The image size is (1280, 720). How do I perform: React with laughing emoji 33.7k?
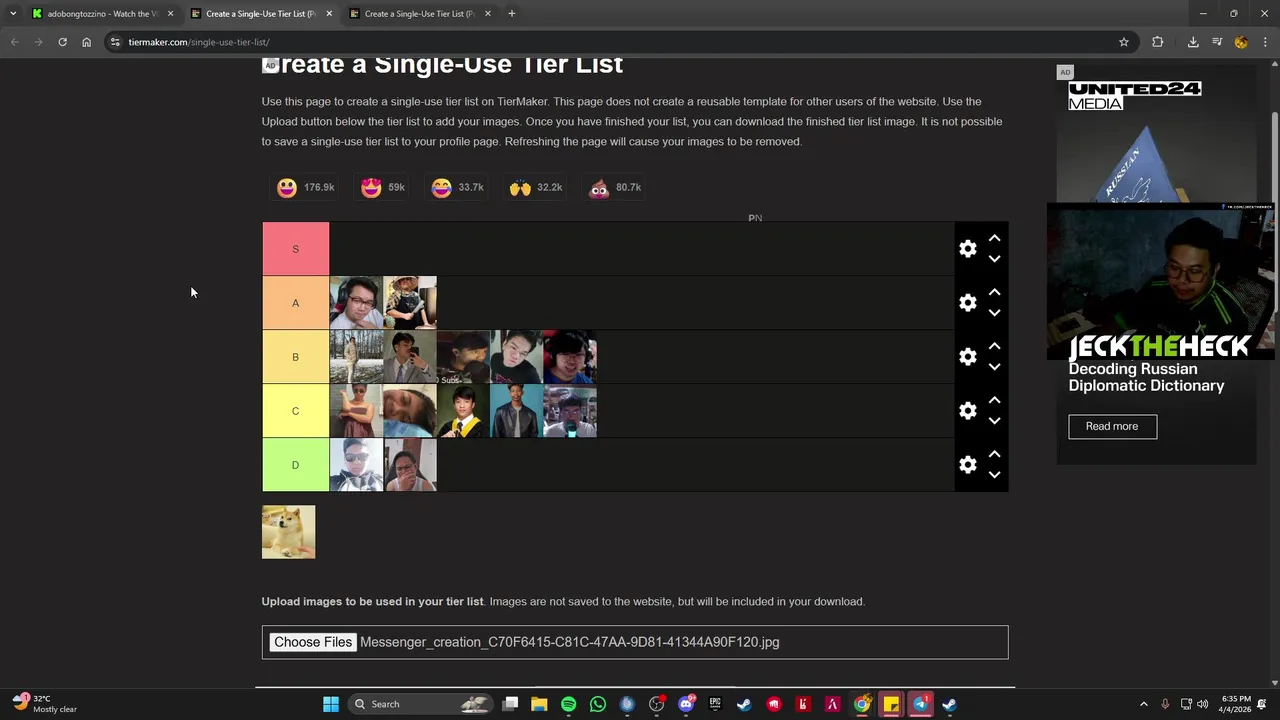[x=457, y=188]
